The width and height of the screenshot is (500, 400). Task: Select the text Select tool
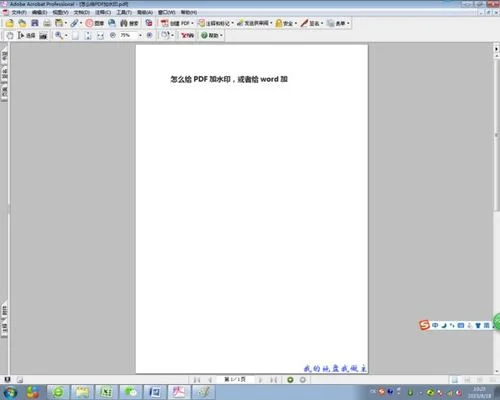[x=26, y=35]
